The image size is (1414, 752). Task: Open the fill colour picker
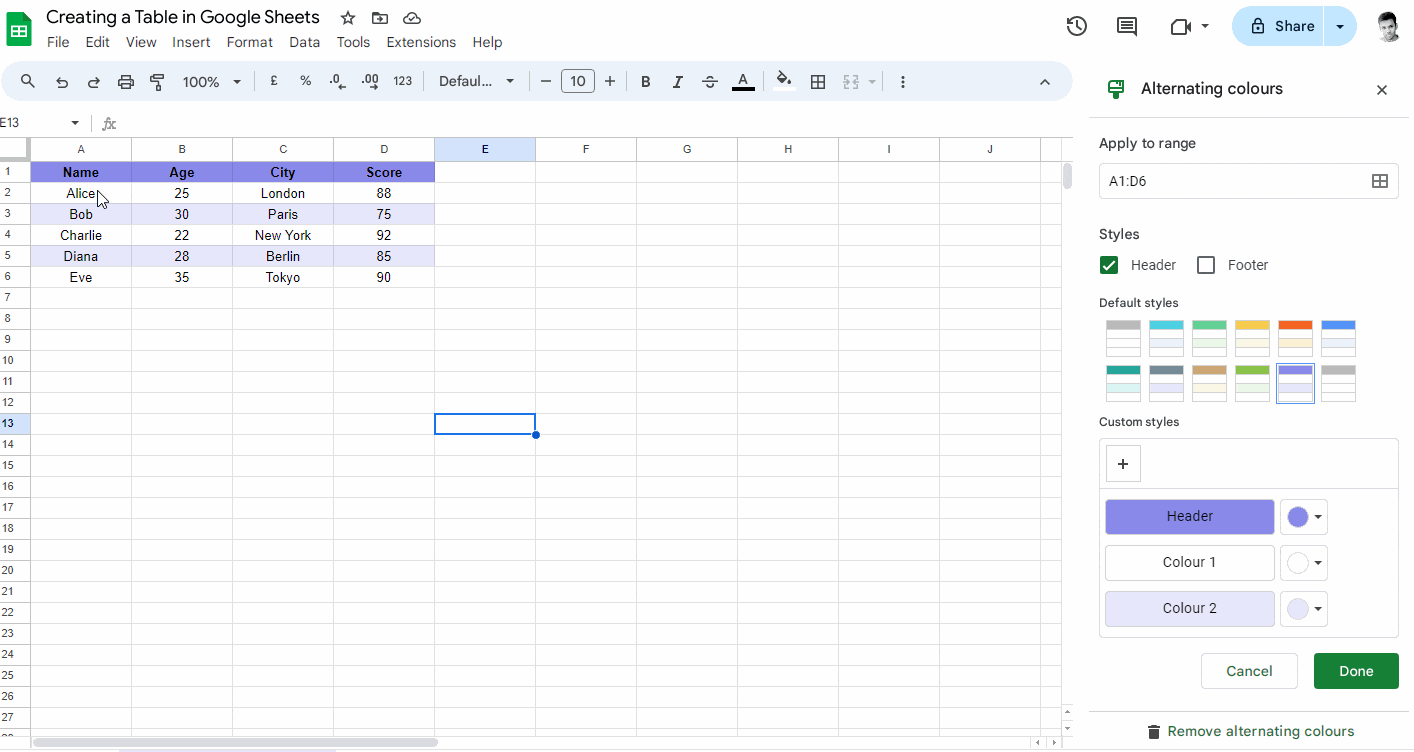[x=784, y=81]
